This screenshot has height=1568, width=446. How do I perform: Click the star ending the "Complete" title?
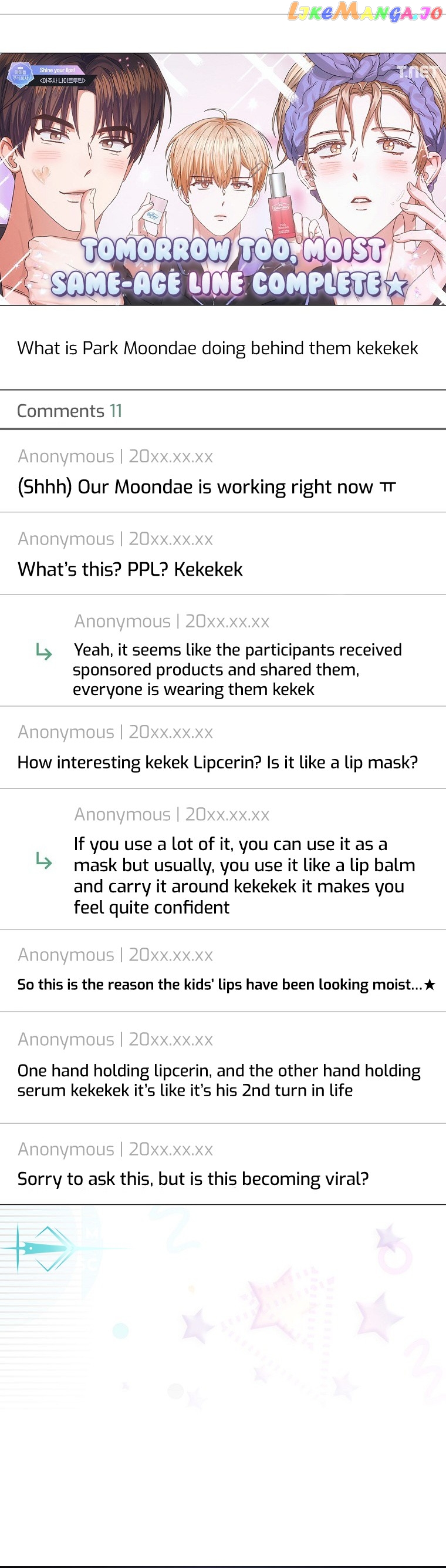396,284
